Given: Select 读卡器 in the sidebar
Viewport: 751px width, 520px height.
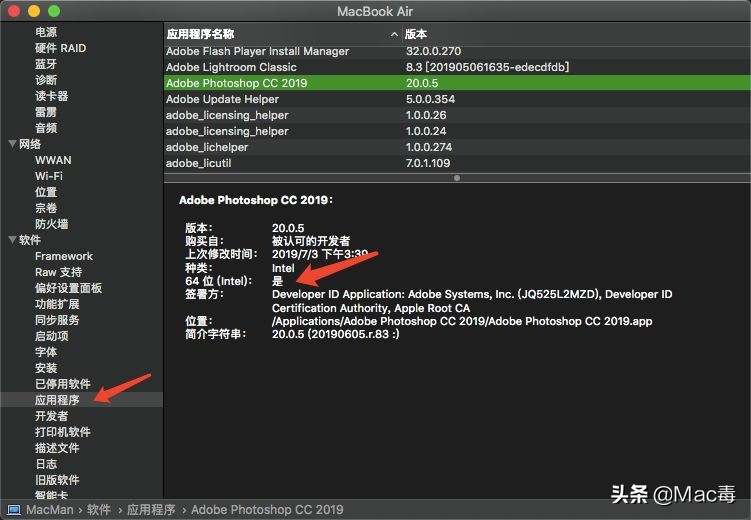Looking at the screenshot, I should [x=51, y=96].
